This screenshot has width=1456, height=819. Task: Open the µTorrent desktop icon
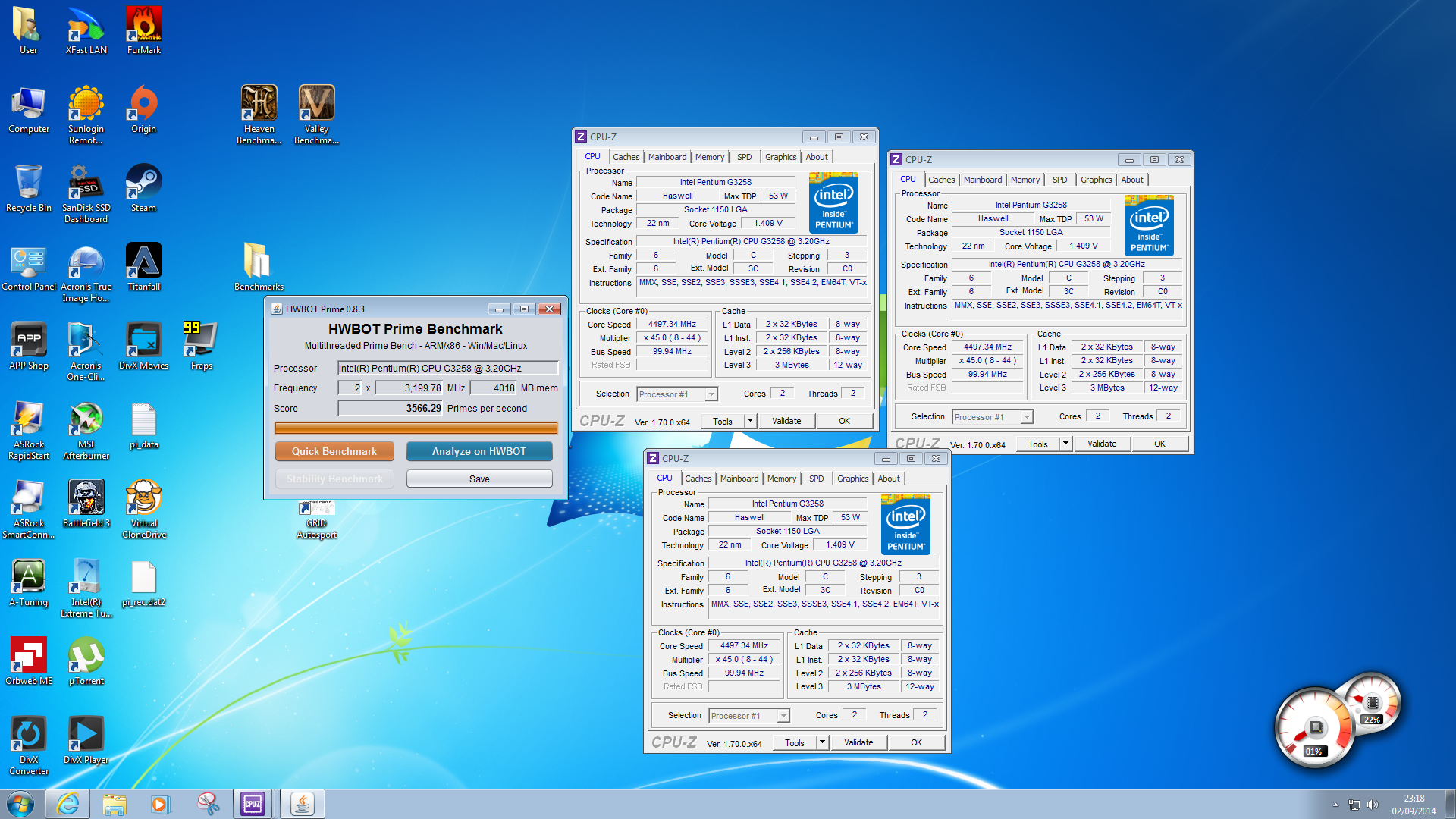tap(86, 662)
